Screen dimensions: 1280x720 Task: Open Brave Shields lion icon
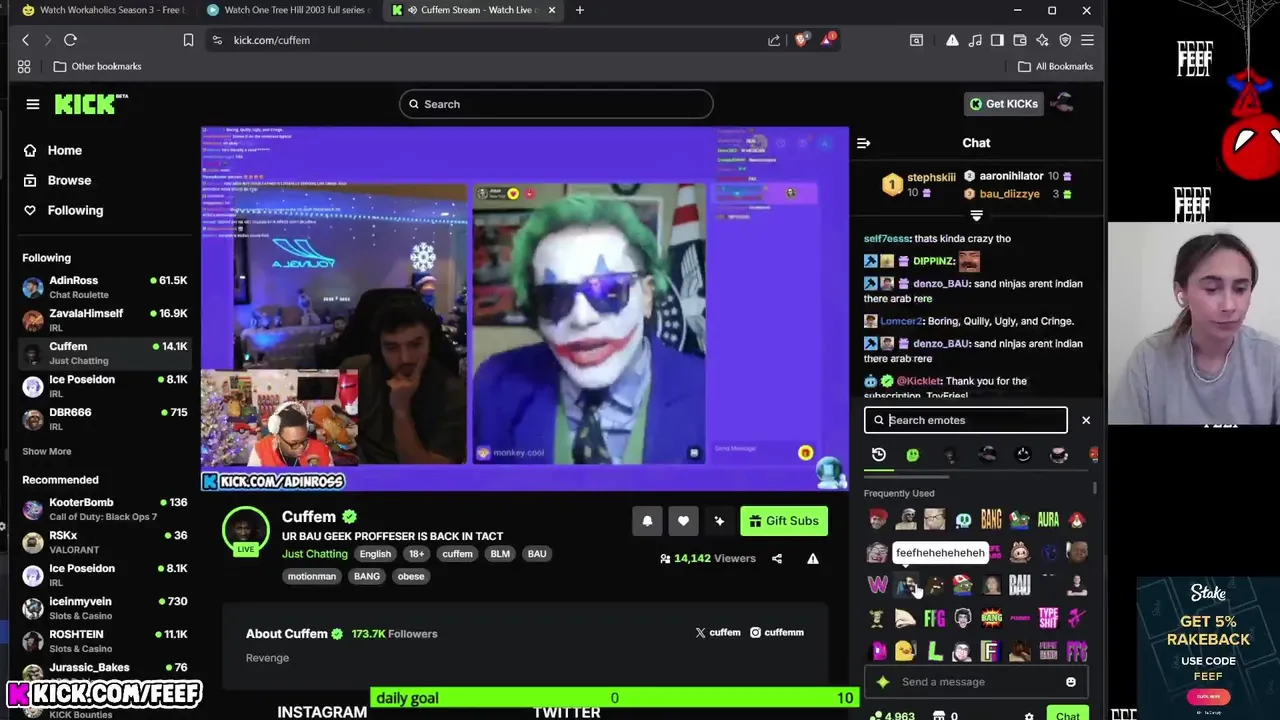(x=801, y=40)
